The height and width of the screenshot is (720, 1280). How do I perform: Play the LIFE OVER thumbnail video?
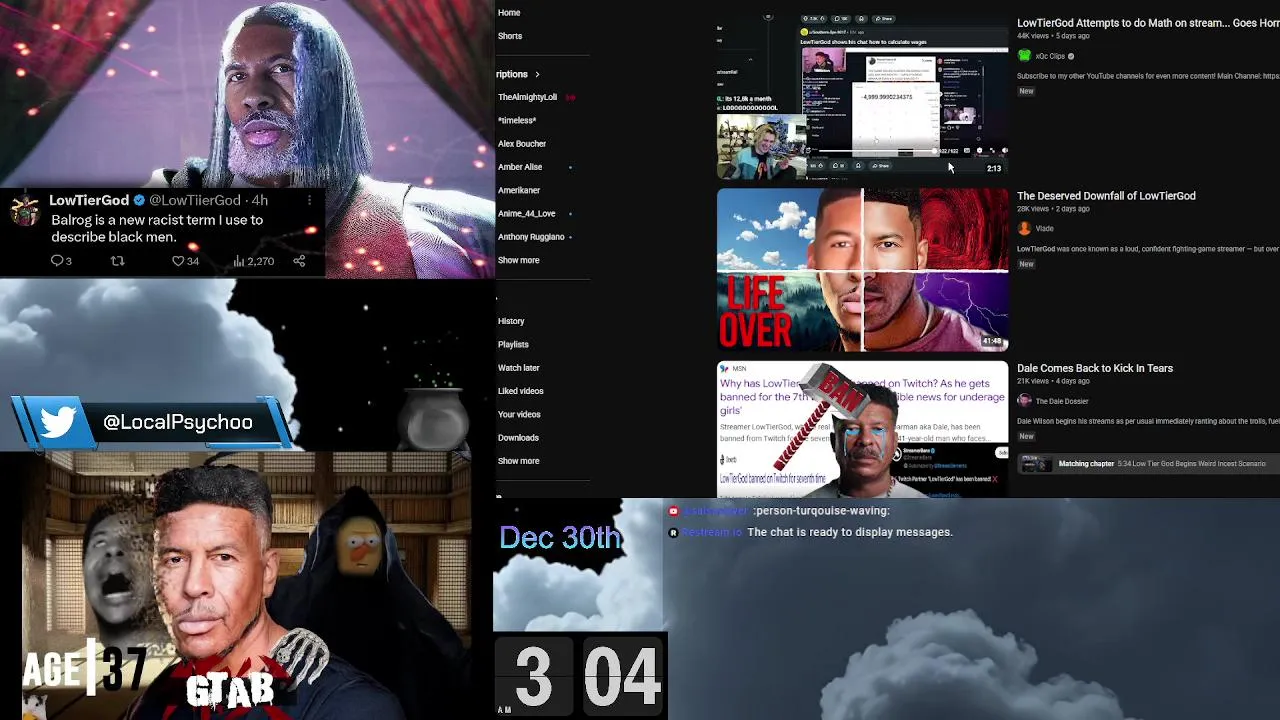[x=862, y=270]
